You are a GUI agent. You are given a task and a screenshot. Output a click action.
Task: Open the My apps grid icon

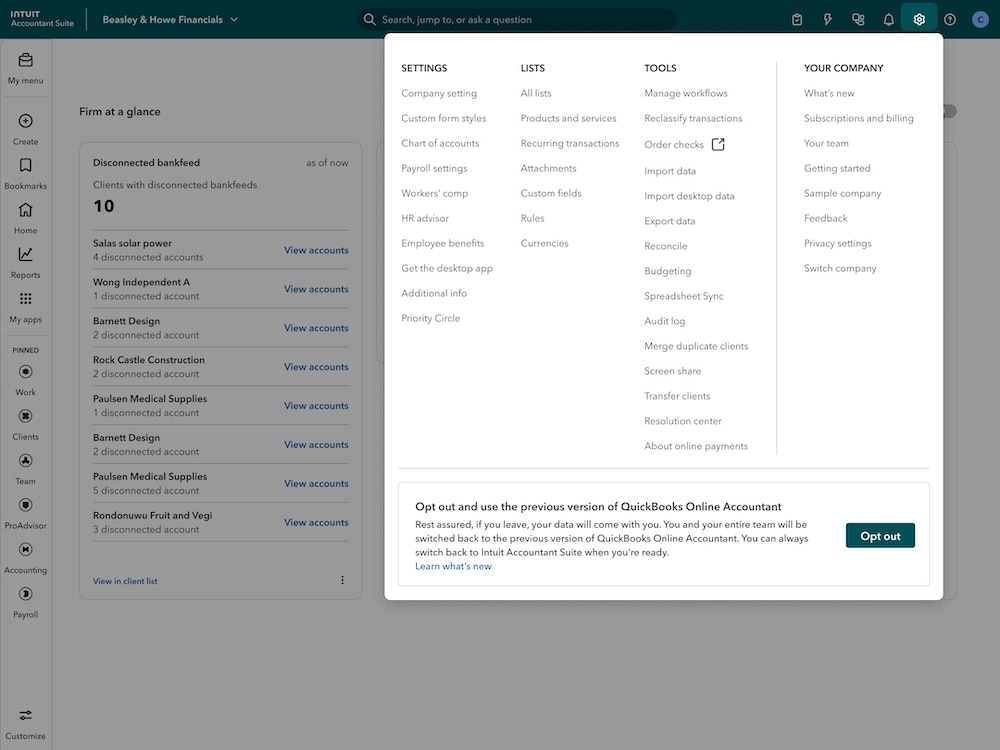coord(25,300)
